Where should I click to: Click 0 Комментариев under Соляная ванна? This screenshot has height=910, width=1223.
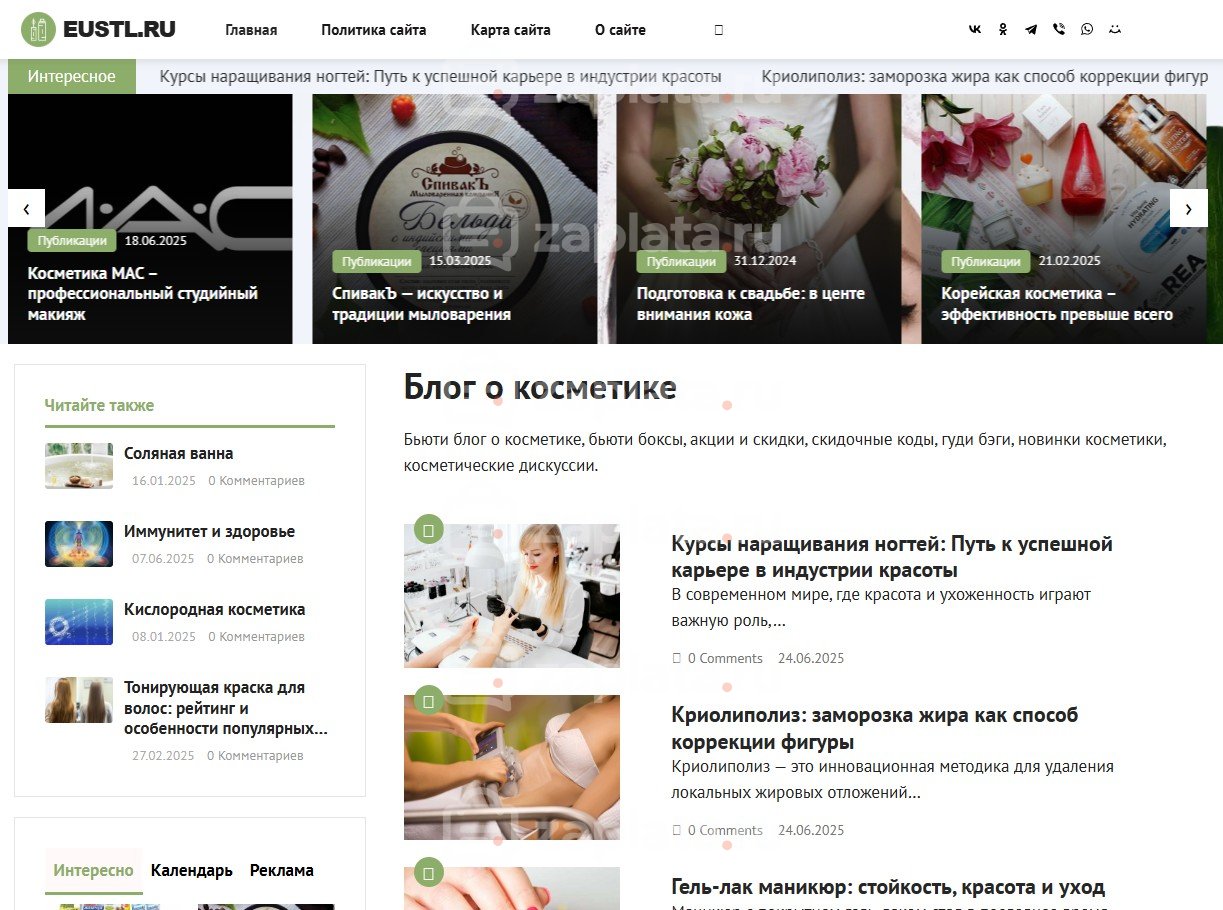[x=256, y=481]
